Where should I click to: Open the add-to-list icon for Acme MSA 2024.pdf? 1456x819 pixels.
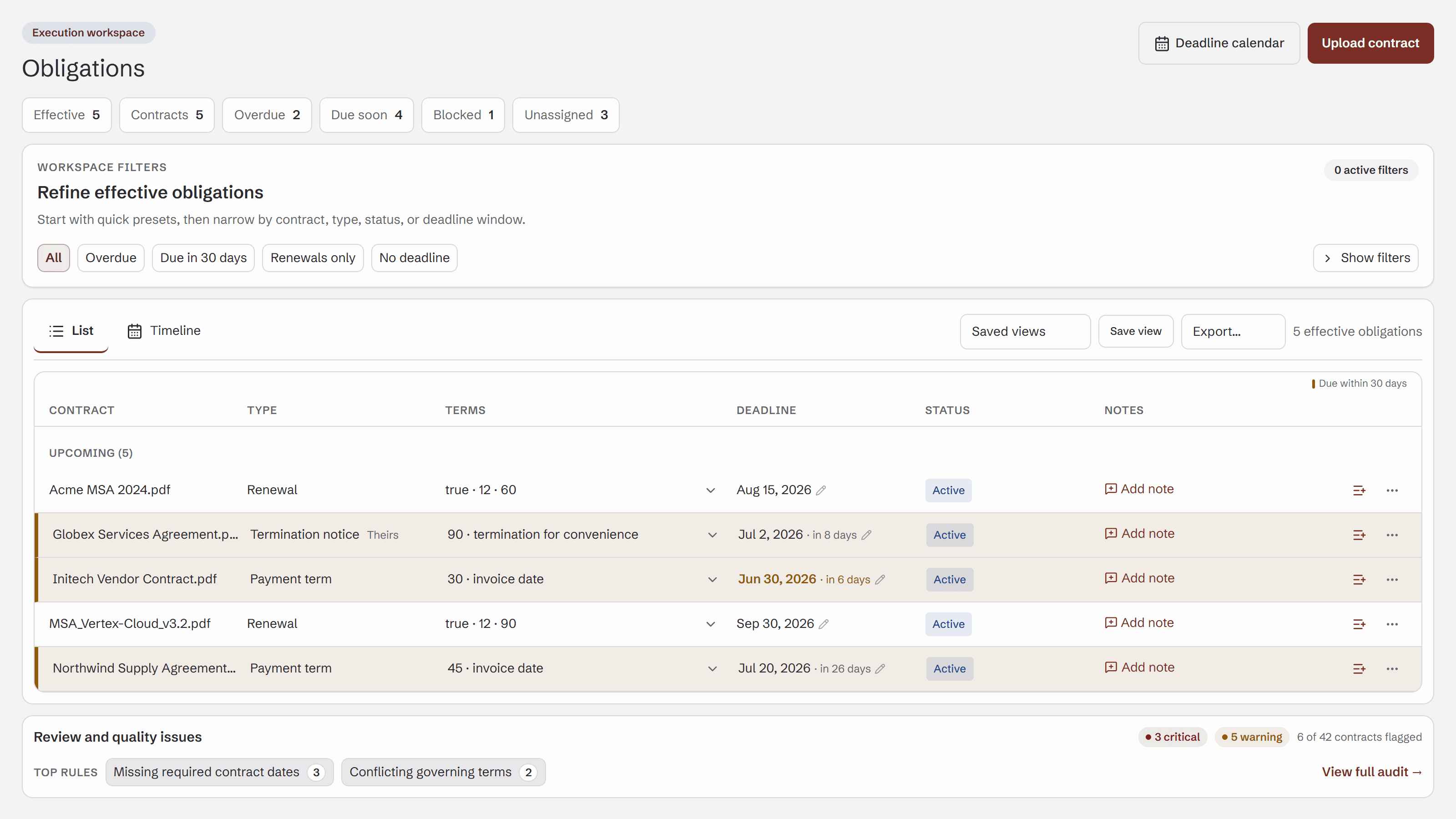pyautogui.click(x=1359, y=490)
